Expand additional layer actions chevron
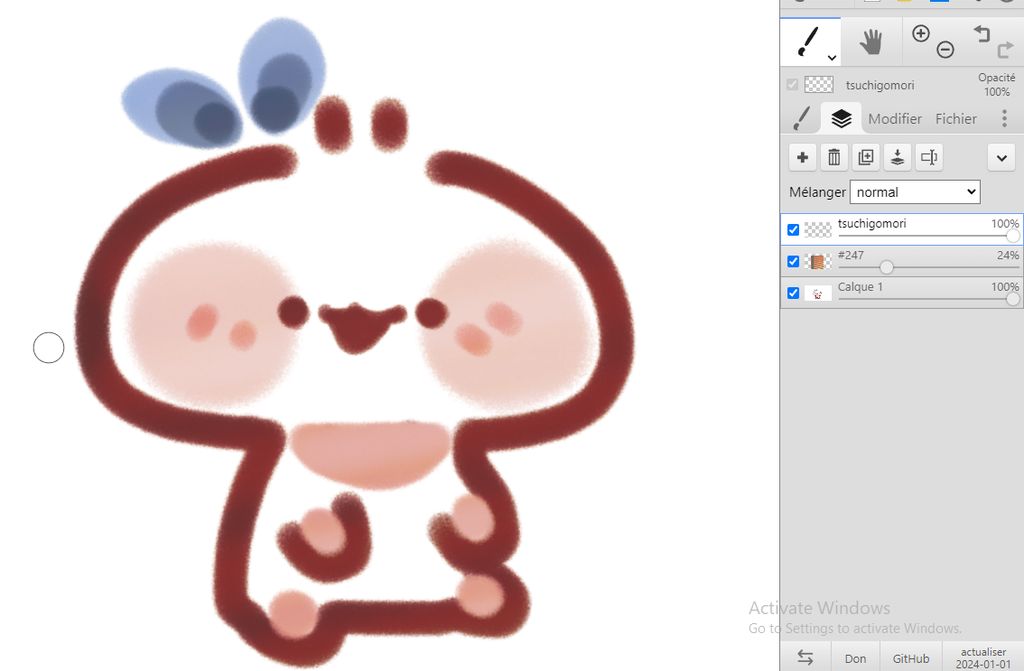Screen dimensions: 1024x671 (x=1002, y=157)
